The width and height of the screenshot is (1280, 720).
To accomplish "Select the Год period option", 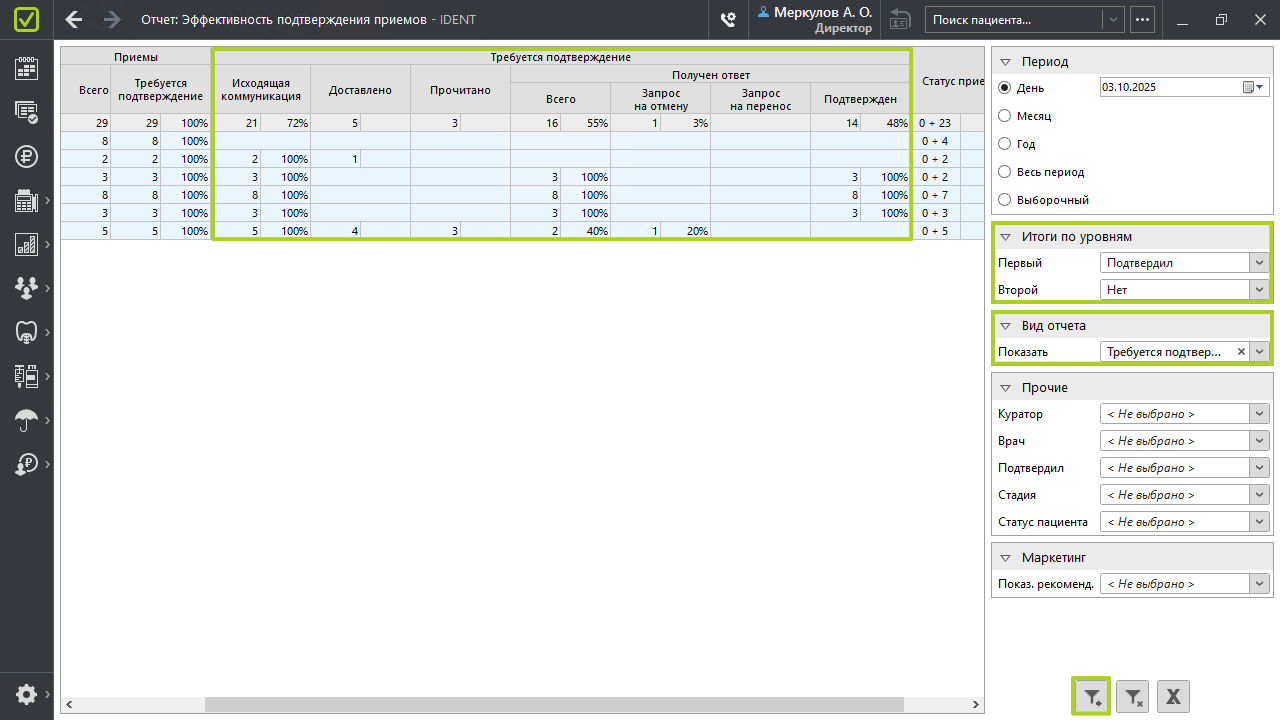I will pos(1005,144).
